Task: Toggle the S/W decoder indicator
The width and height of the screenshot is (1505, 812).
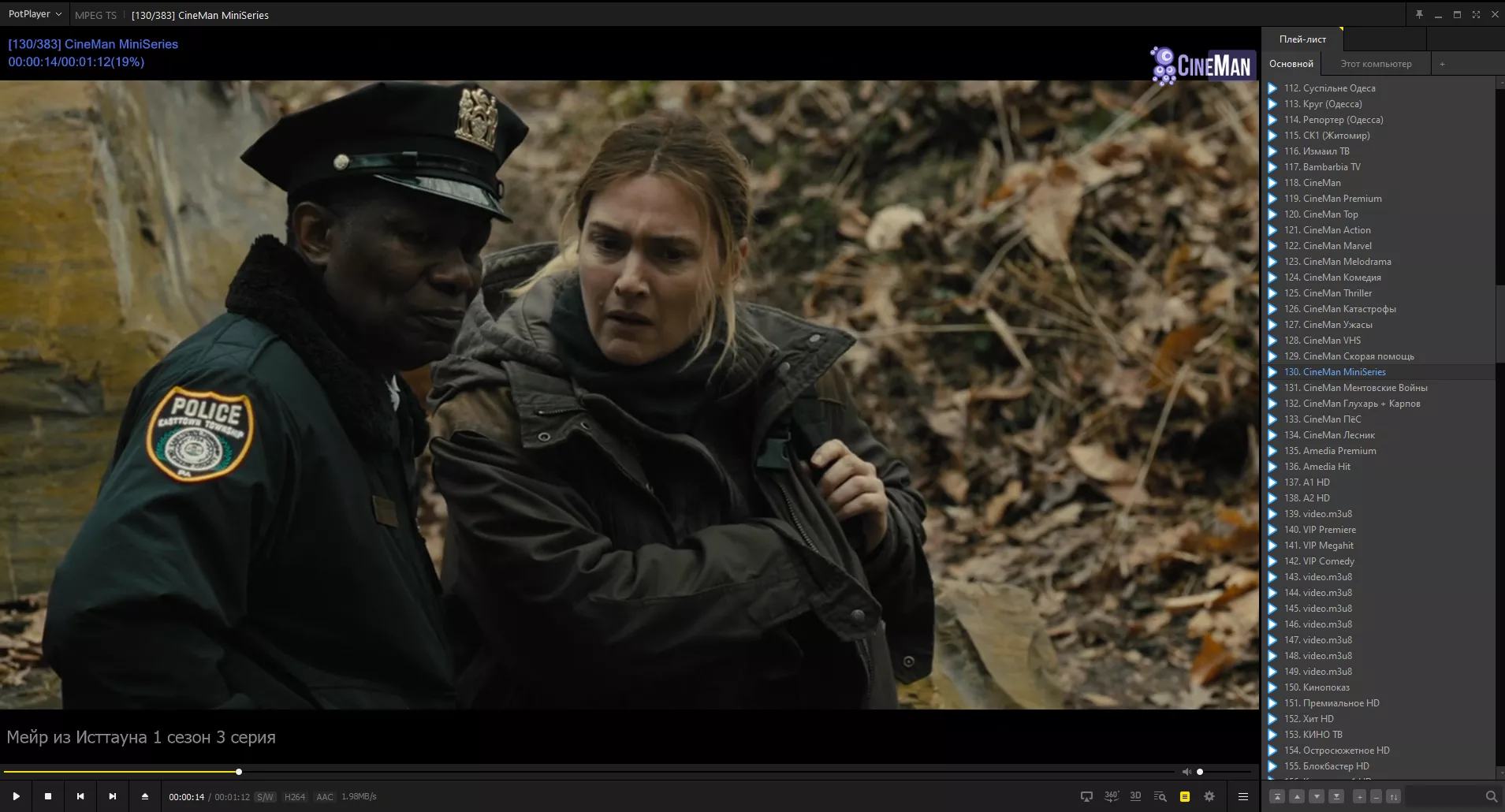Action: coord(265,797)
